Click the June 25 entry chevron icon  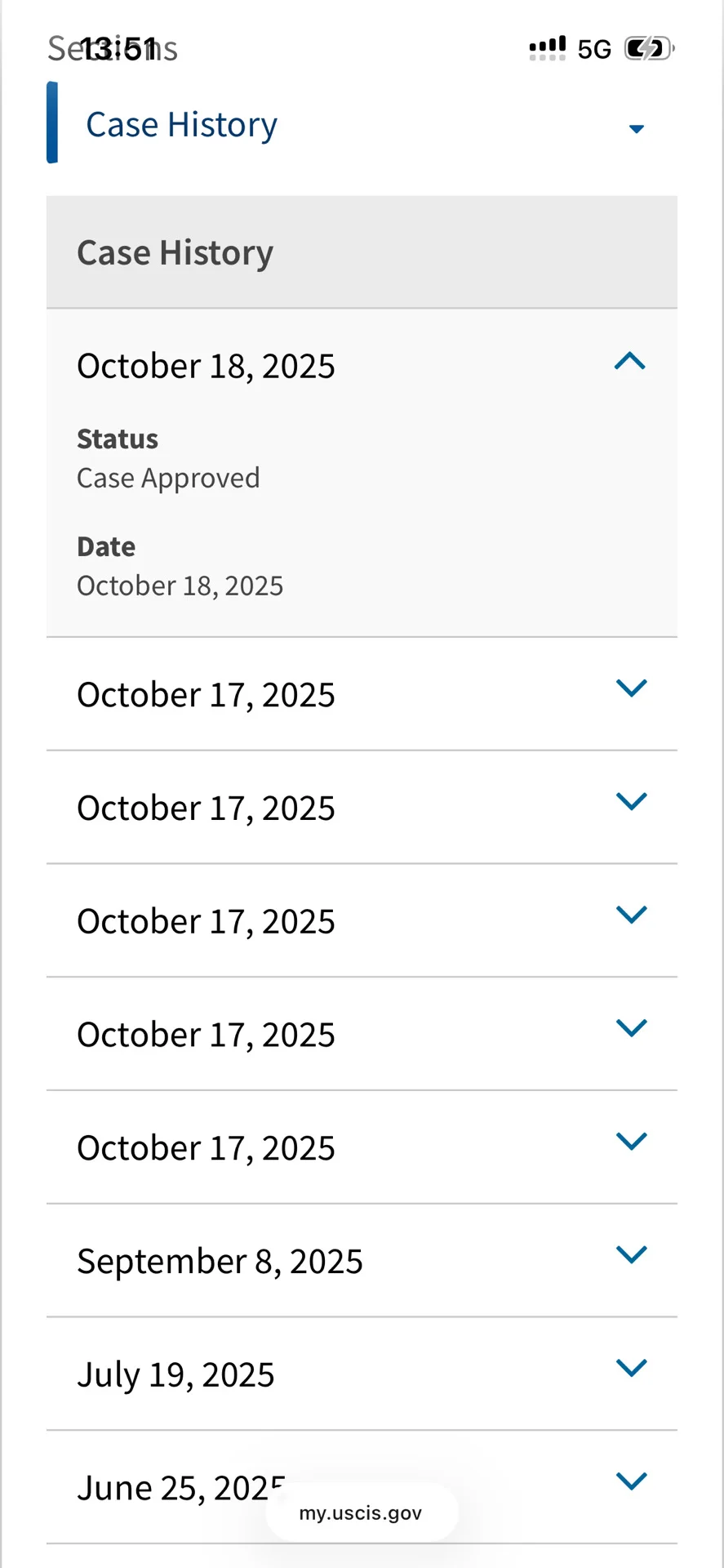click(x=632, y=1481)
